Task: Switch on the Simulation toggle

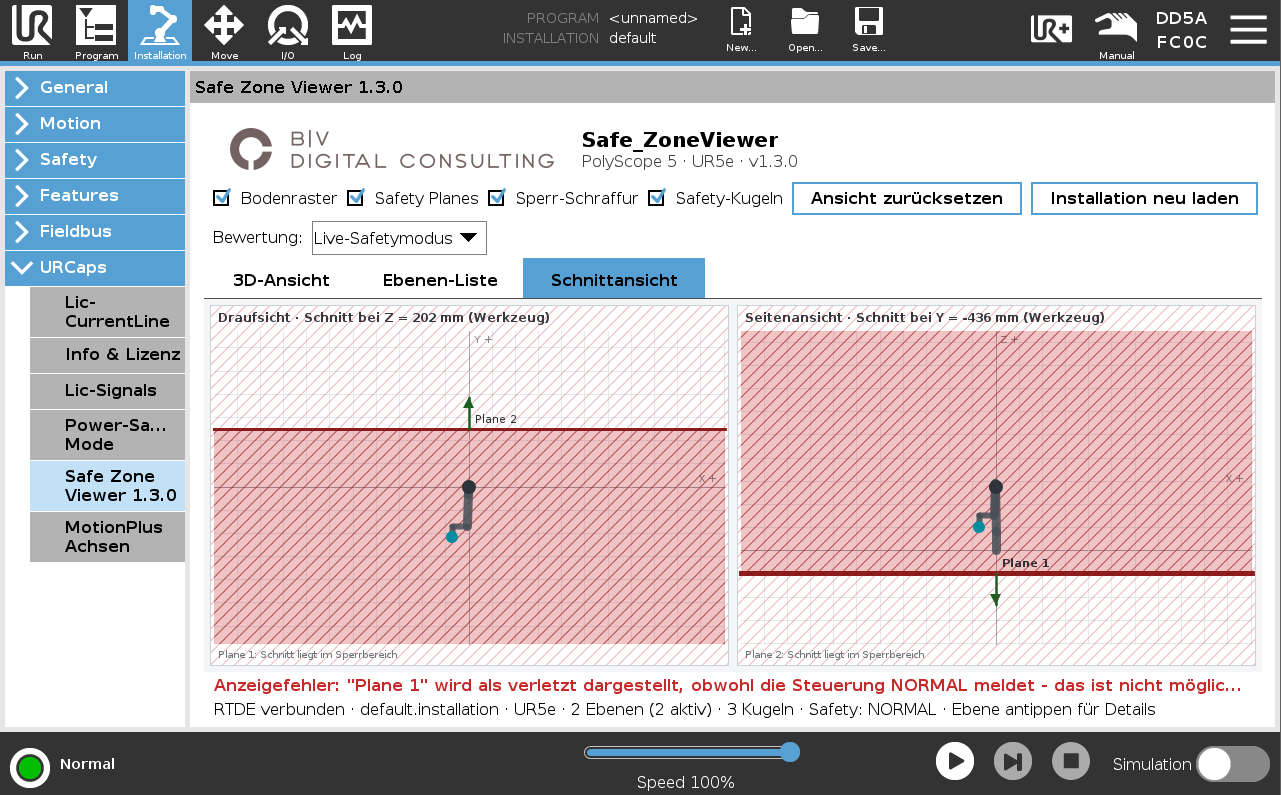Action: tap(1233, 764)
